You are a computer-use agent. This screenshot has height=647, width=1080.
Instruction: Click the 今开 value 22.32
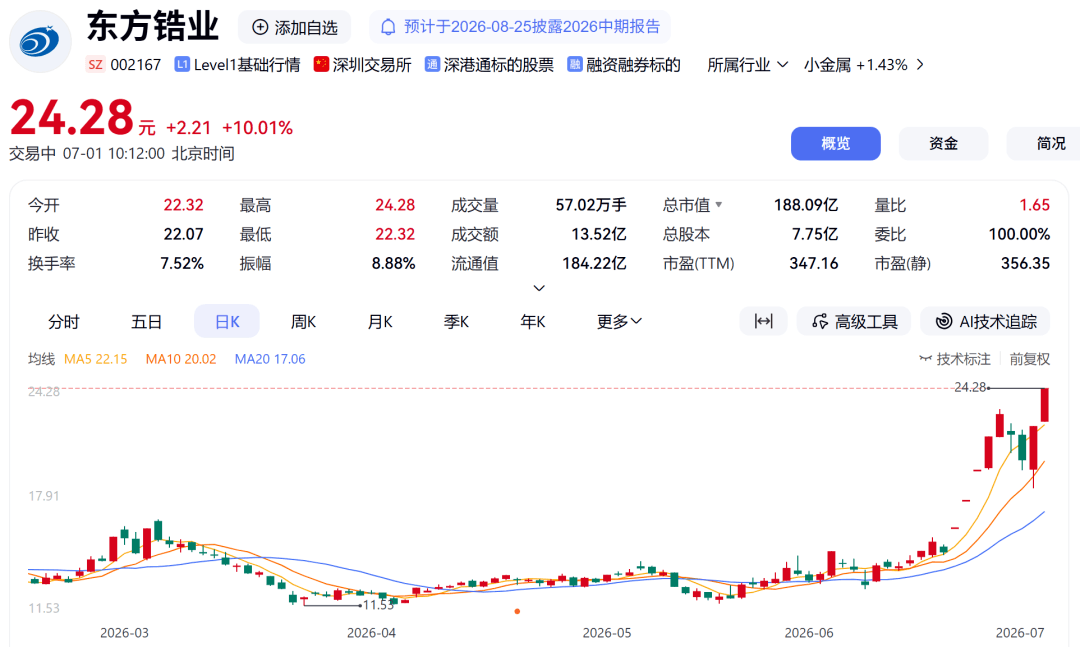tap(183, 205)
